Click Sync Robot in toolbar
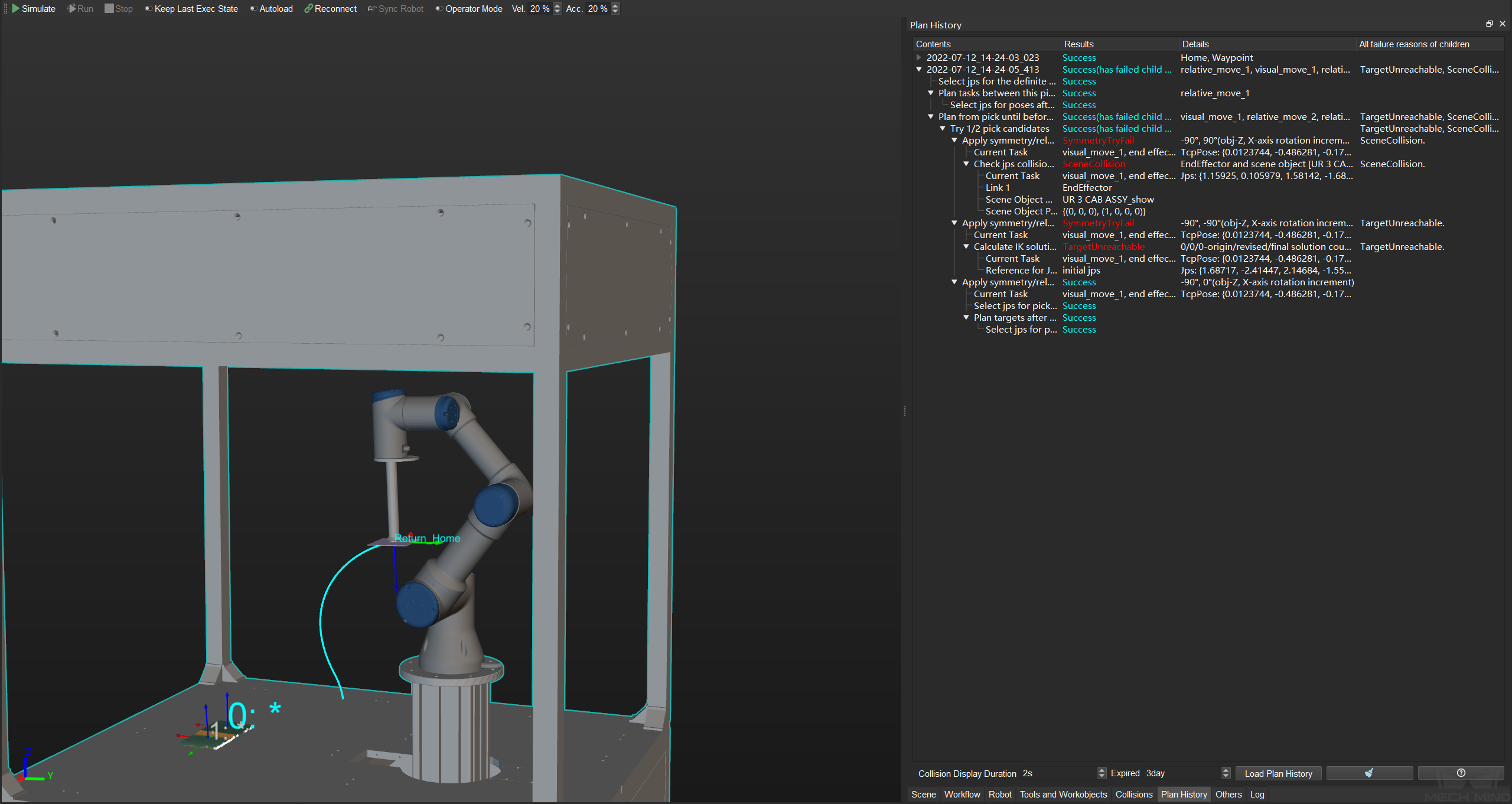 click(x=396, y=9)
